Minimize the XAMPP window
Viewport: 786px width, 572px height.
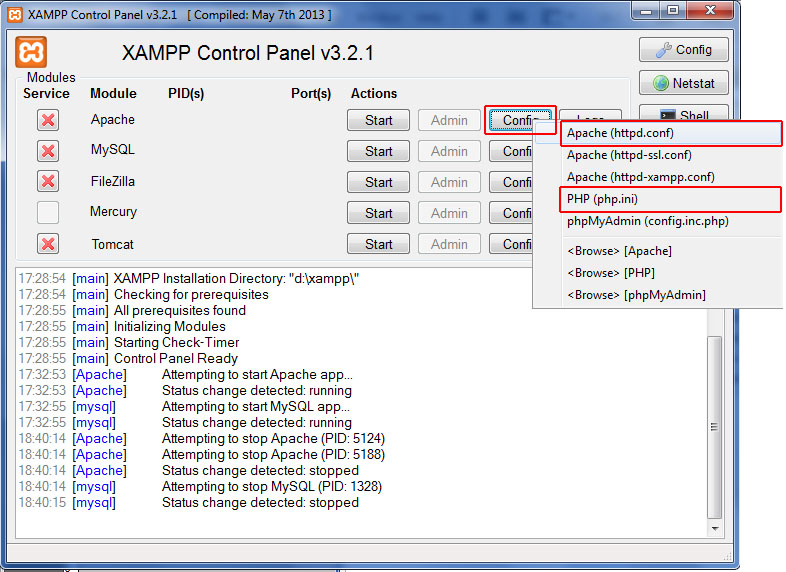(646, 10)
